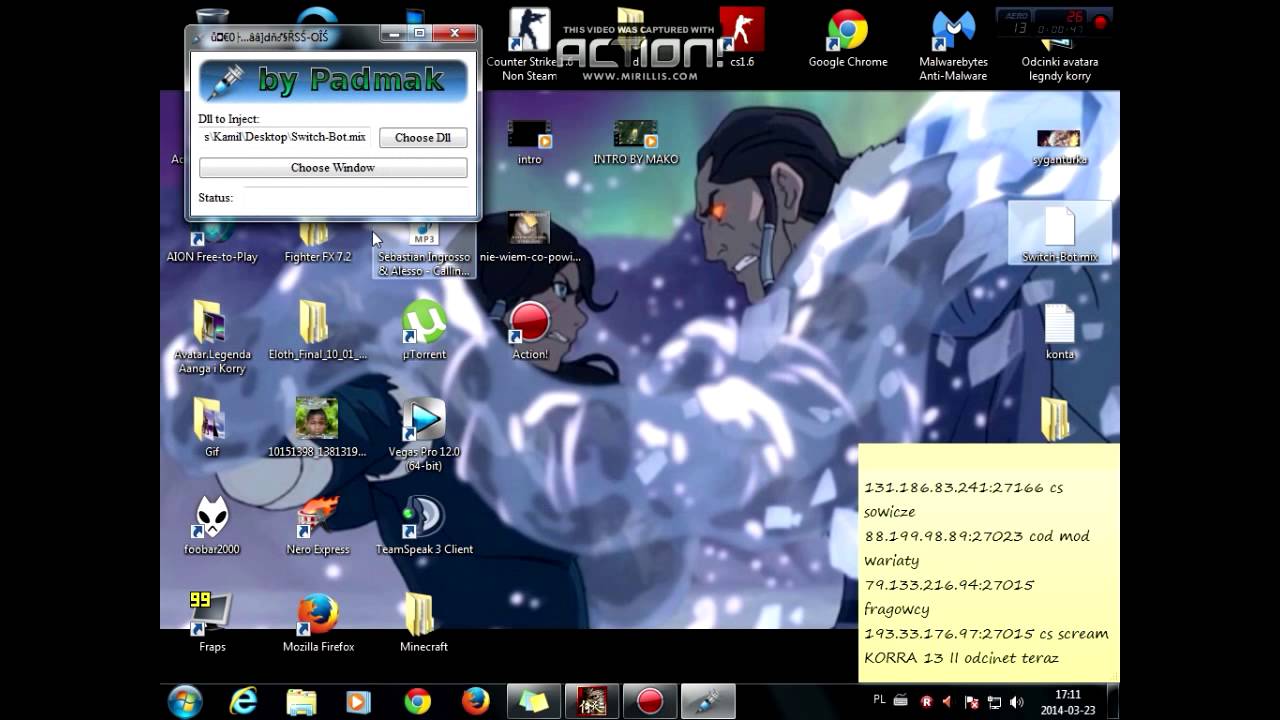Switch to the syringe injector taskbar button

(x=708, y=701)
